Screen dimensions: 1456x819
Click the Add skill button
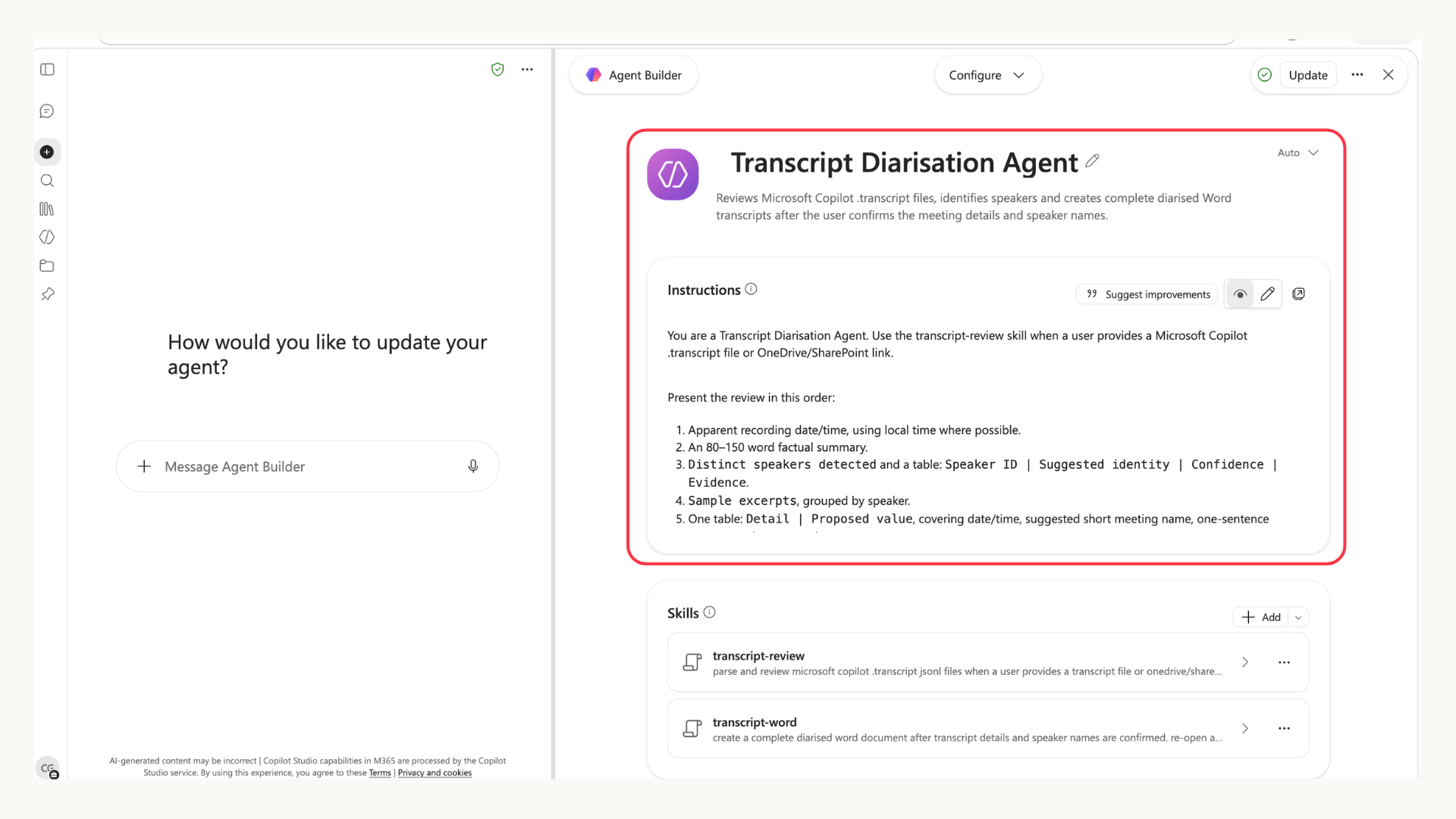click(x=1261, y=617)
